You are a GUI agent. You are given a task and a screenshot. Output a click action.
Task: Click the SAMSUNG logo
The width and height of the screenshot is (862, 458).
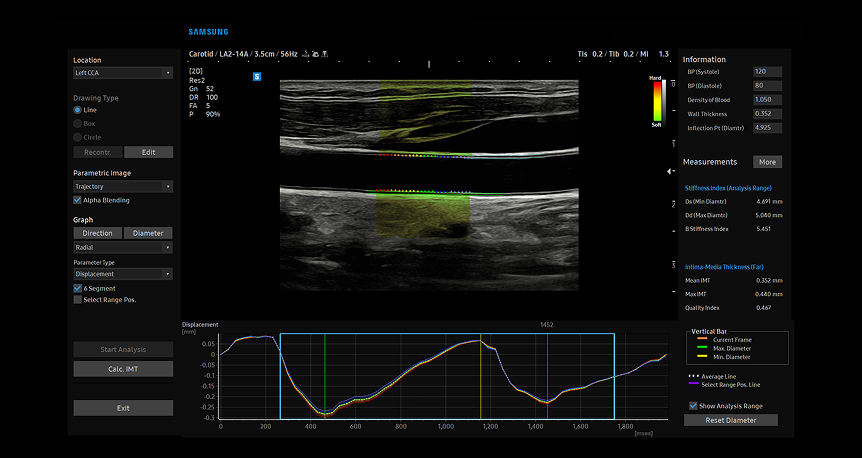[x=208, y=32]
